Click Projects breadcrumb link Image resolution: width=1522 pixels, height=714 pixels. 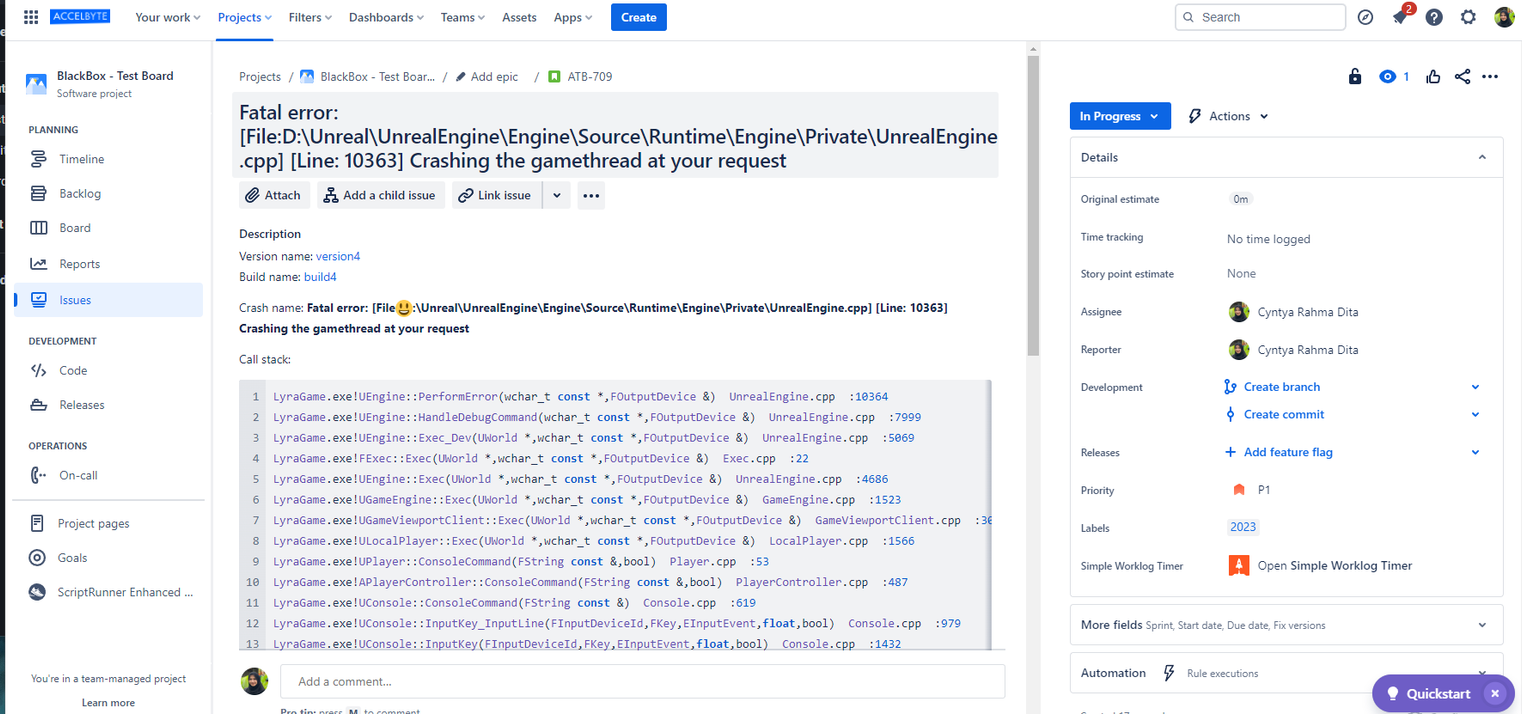pos(260,77)
